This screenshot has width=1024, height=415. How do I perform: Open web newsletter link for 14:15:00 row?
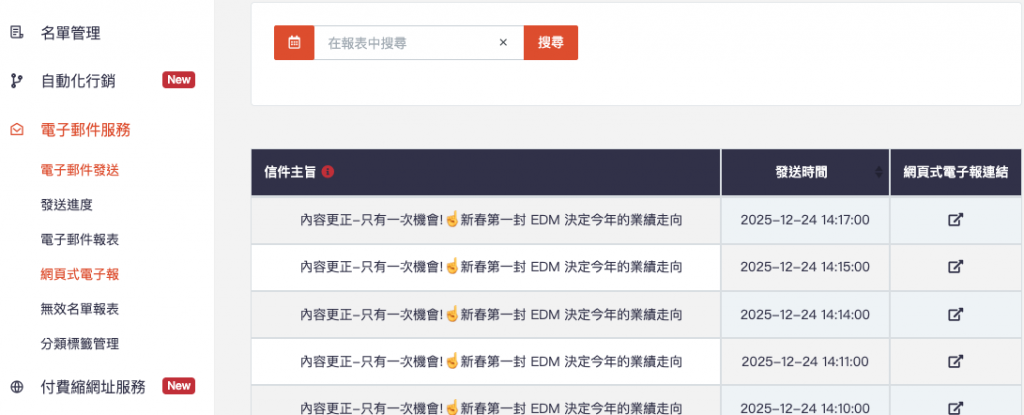955,267
